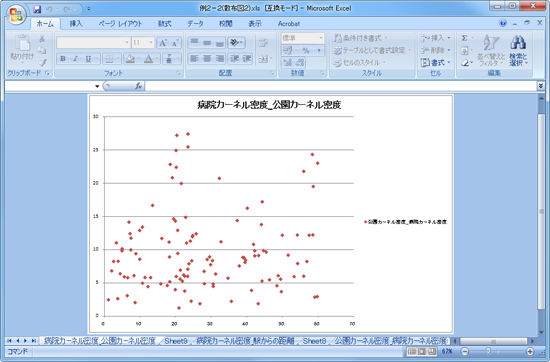The image size is (550, 362).
Task: Copy selection with the copy icon
Action: [x=42, y=51]
